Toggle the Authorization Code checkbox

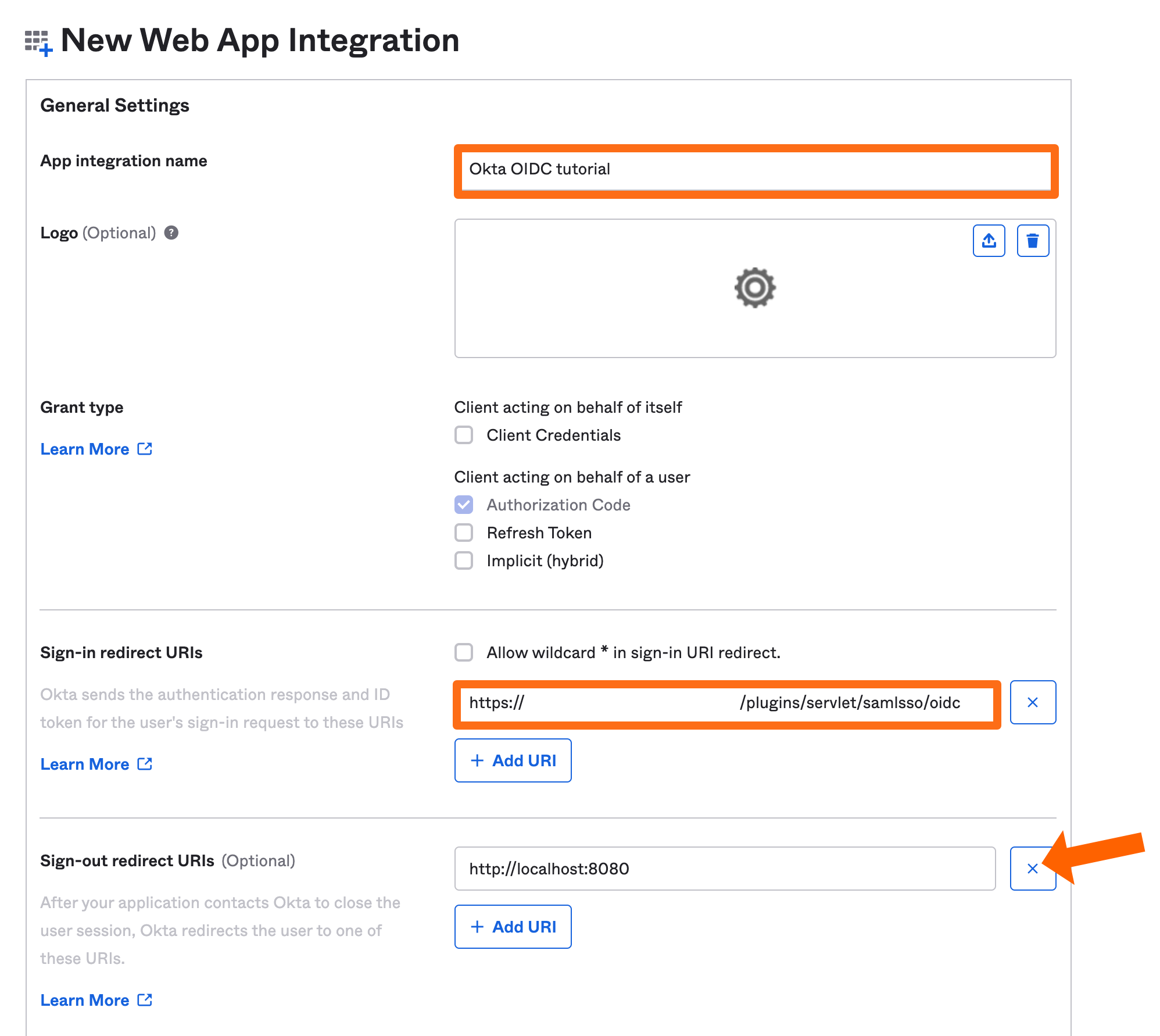[x=464, y=505]
